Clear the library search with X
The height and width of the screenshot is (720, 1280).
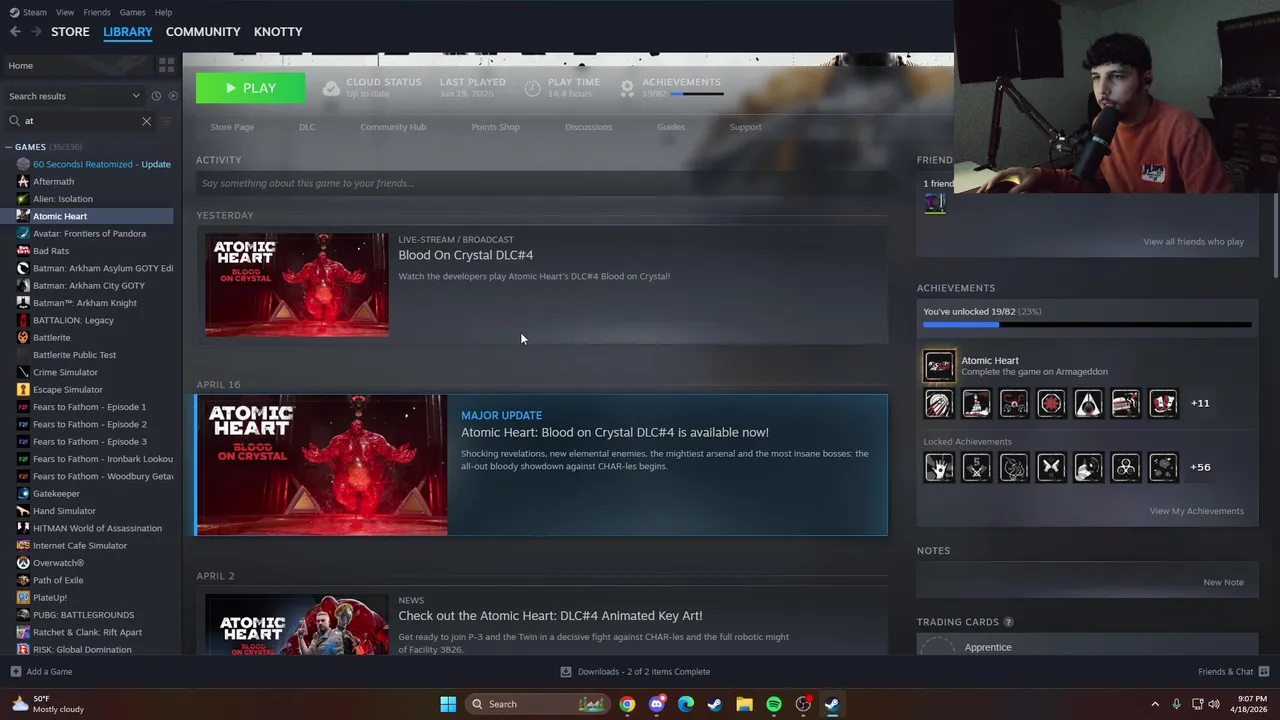point(146,121)
